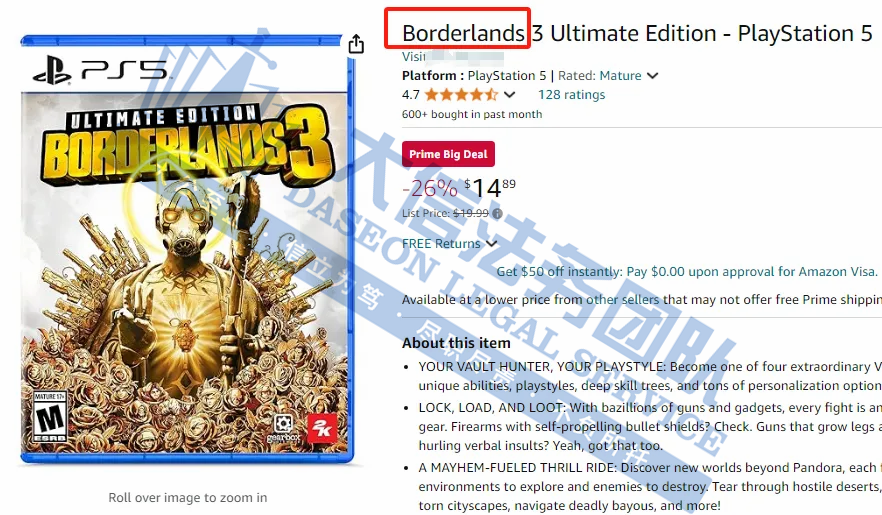This screenshot has width=882, height=515.
Task: Click the 2K logo on game cover
Action: [x=322, y=430]
